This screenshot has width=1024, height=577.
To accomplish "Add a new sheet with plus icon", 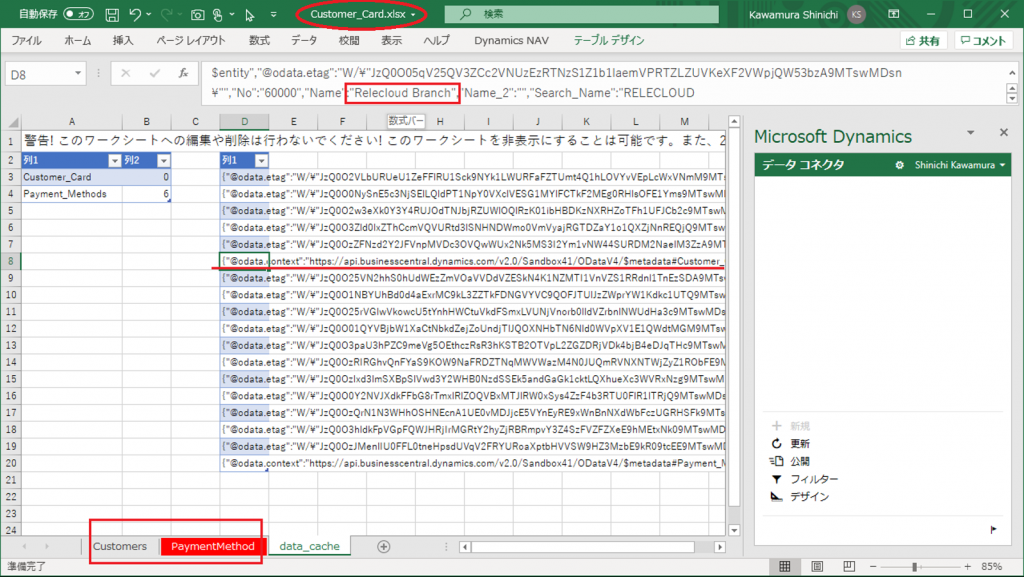I will tap(383, 546).
